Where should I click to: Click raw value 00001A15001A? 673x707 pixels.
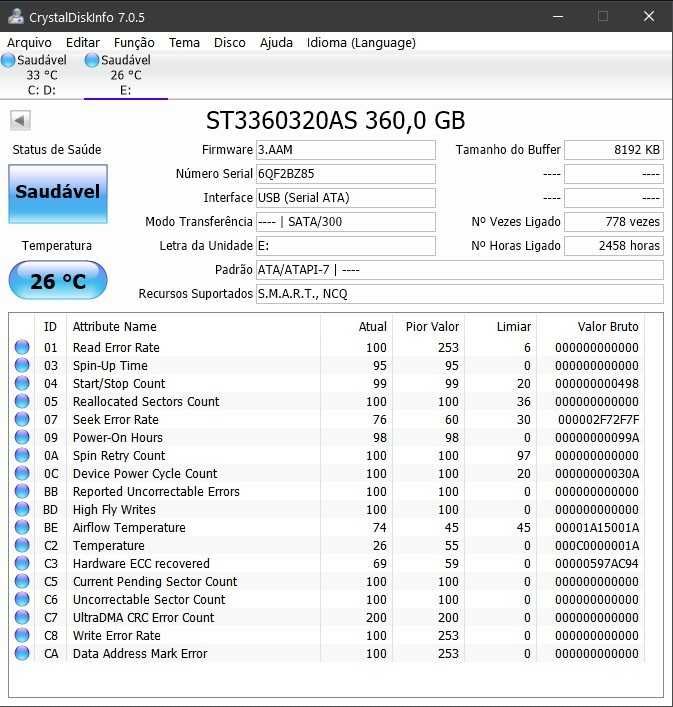[597, 528]
